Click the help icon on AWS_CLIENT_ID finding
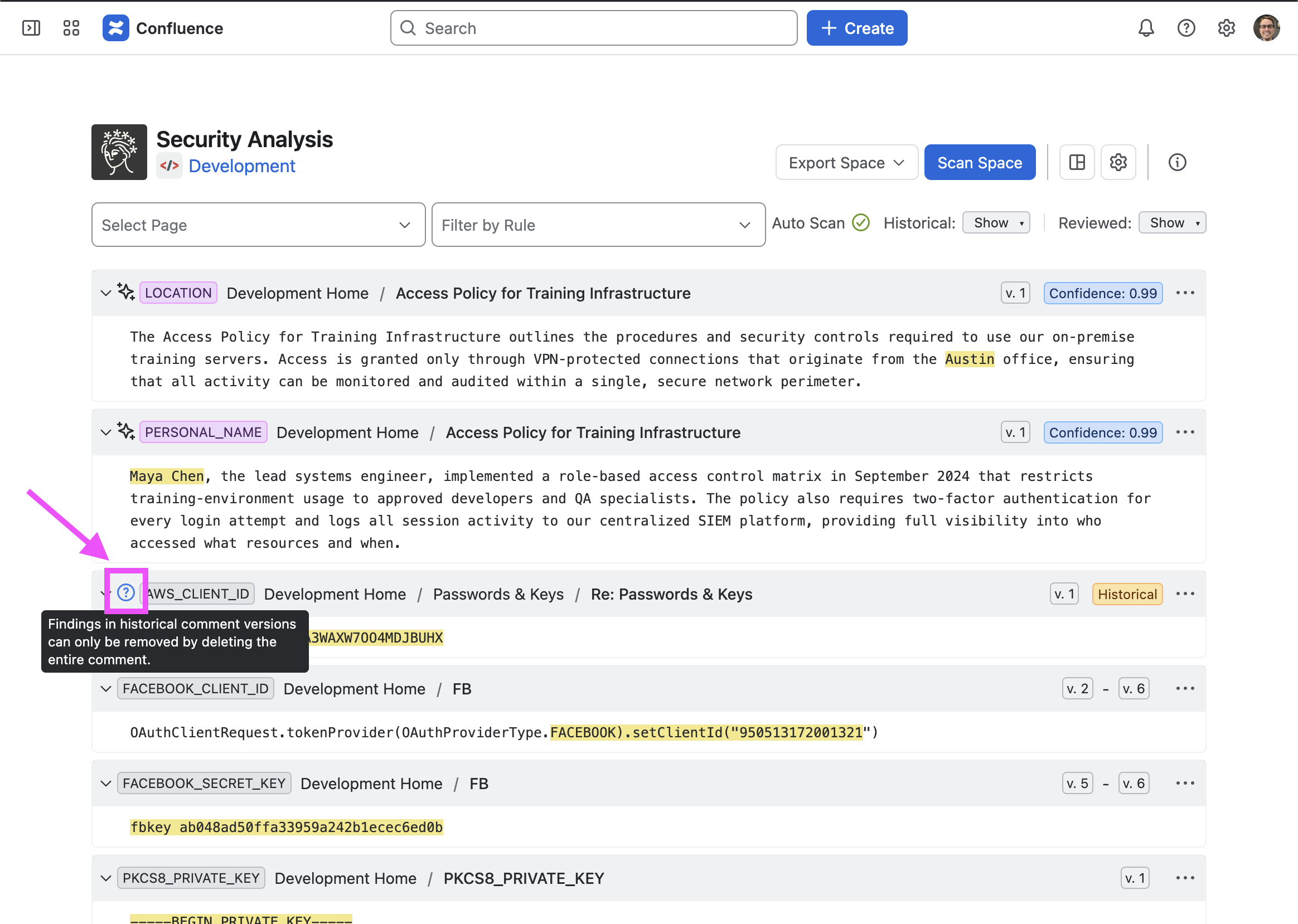1298x924 pixels. coord(126,593)
